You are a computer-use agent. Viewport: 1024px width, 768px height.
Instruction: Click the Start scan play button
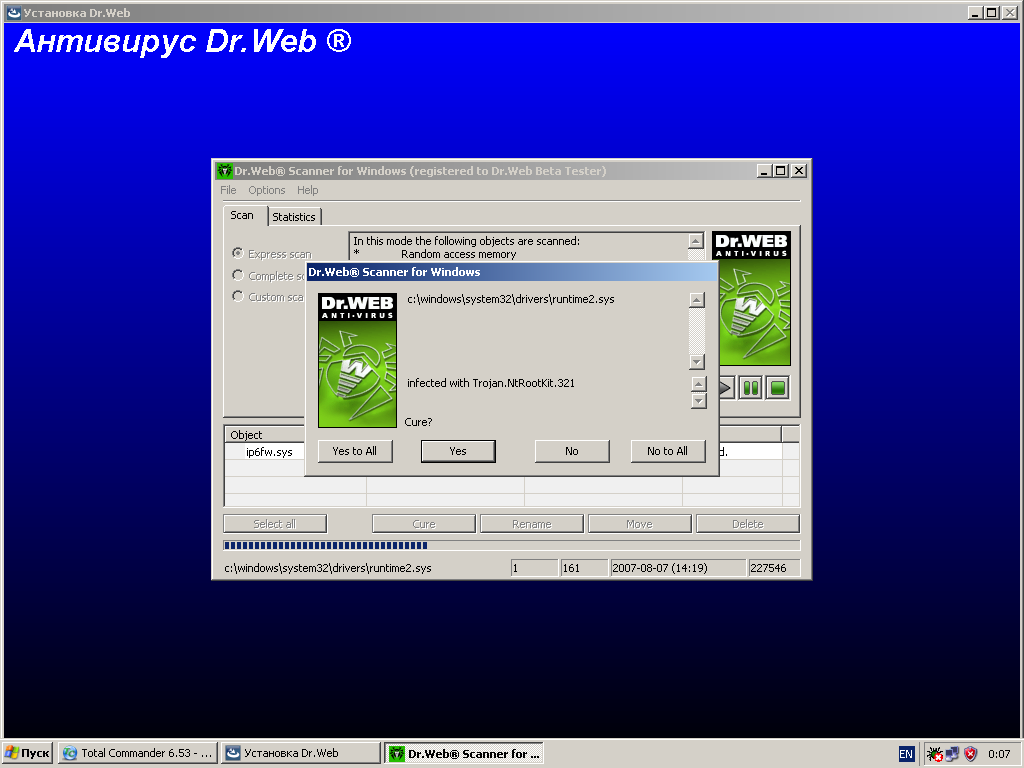tap(726, 388)
